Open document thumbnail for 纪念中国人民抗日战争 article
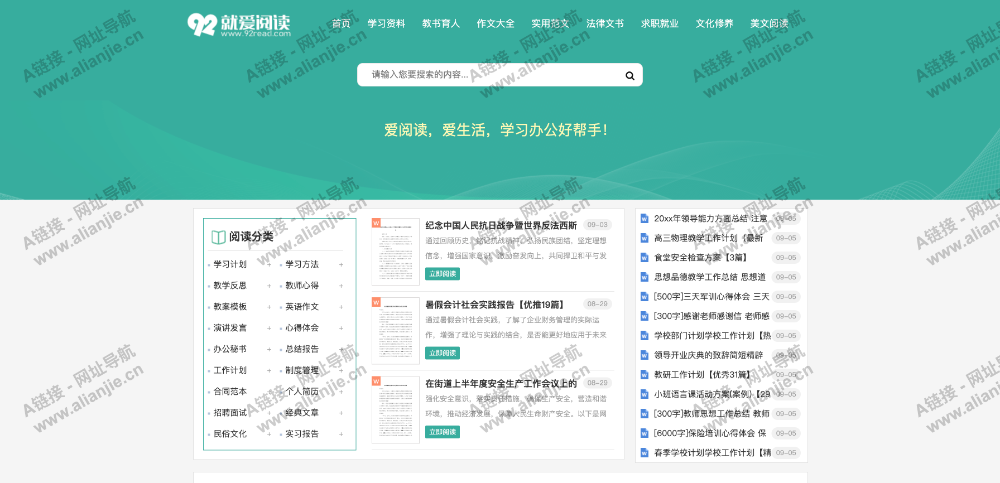Image resolution: width=1000 pixels, height=483 pixels. point(396,252)
